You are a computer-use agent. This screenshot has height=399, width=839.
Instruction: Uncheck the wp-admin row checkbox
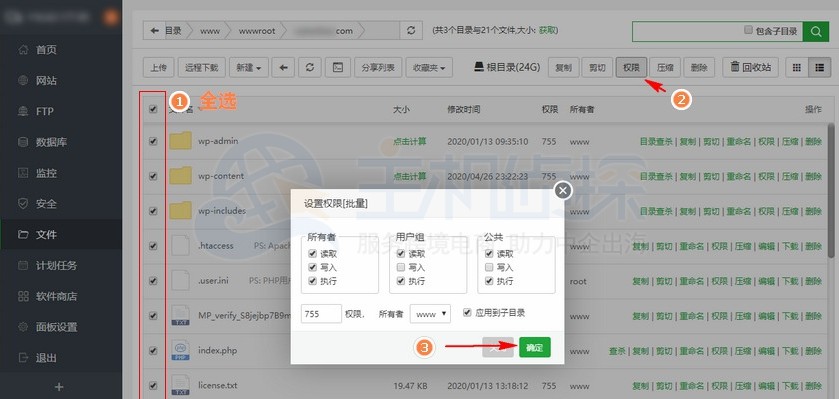(153, 141)
